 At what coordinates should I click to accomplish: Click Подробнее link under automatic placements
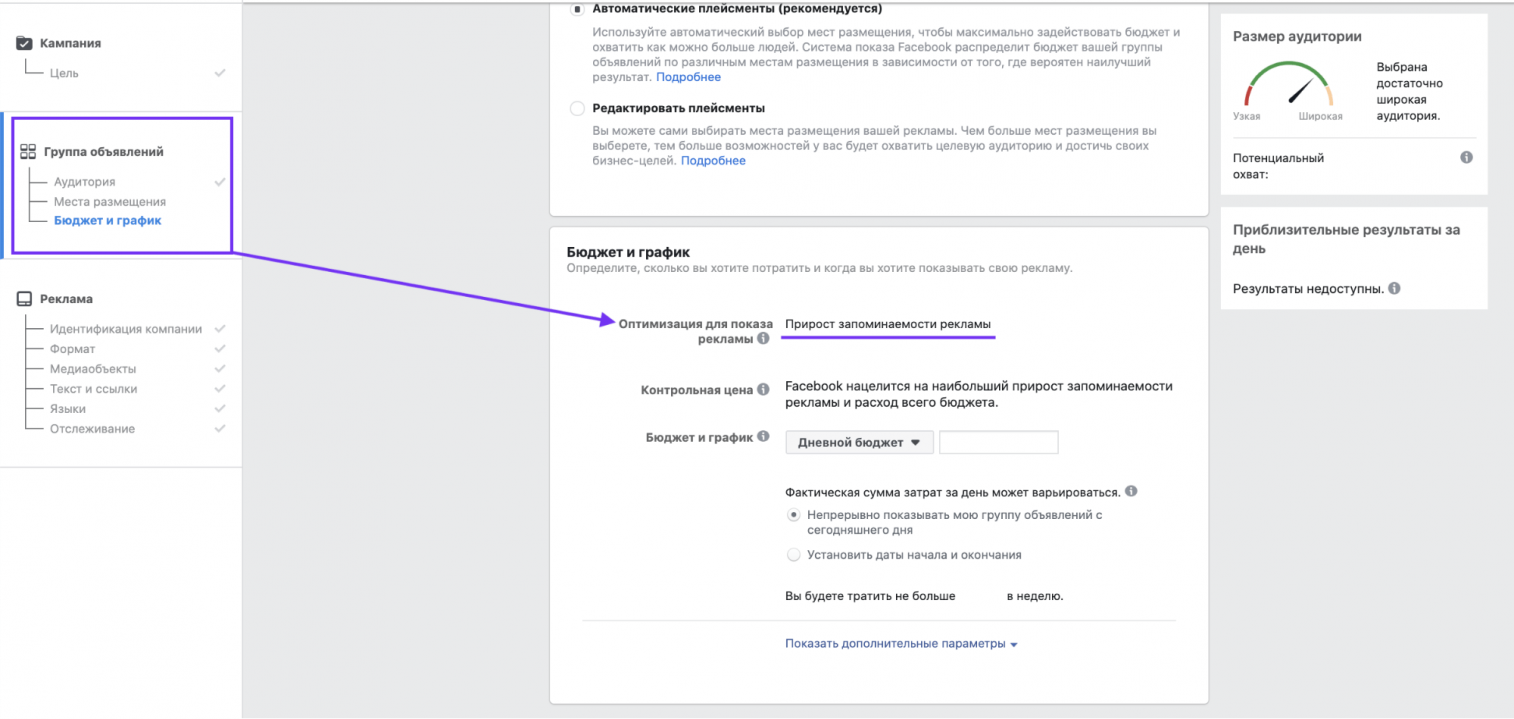point(688,77)
